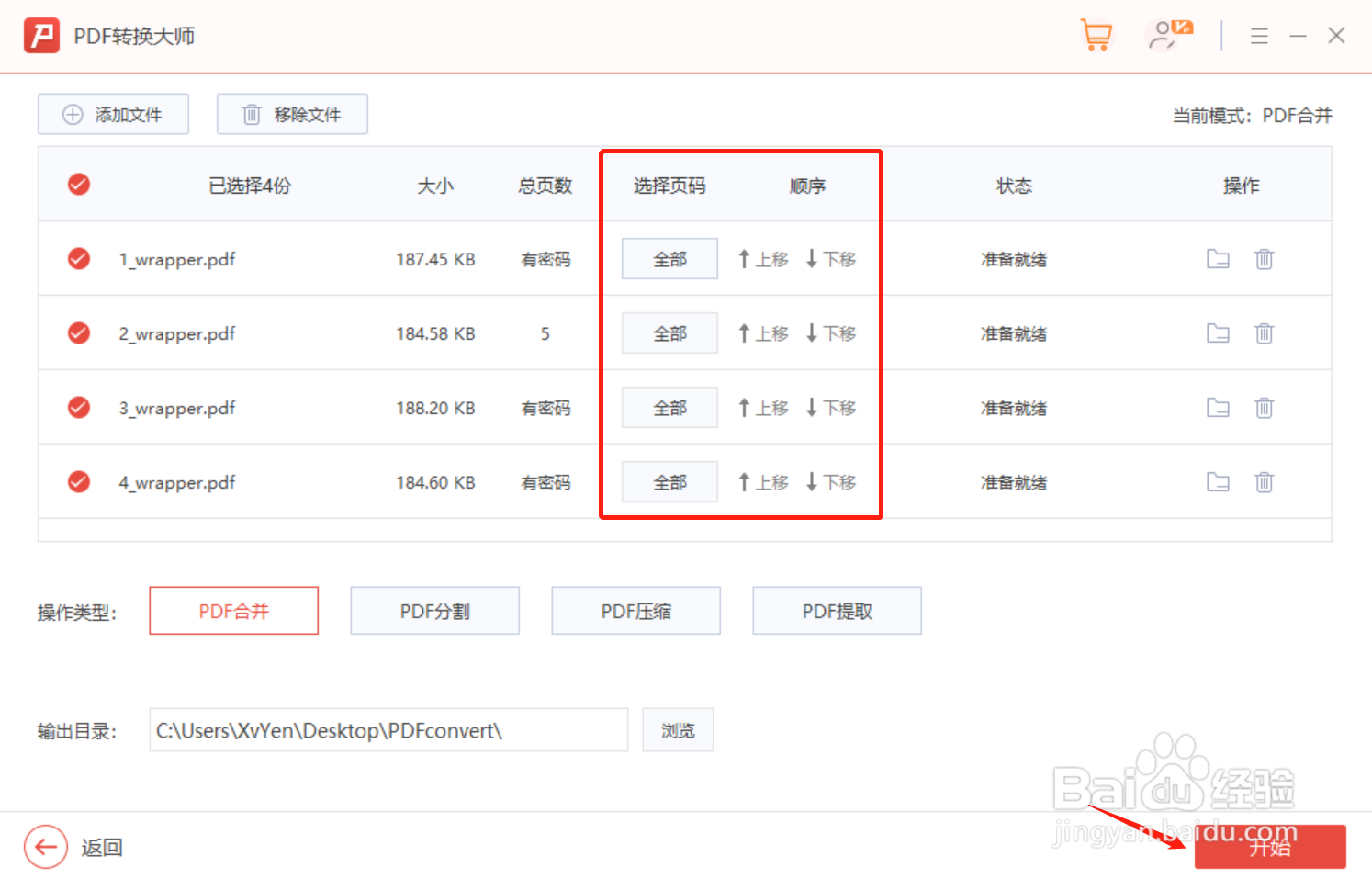This screenshot has width=1372, height=879.
Task: Add files with the 添加文件 button
Action: pos(113,114)
